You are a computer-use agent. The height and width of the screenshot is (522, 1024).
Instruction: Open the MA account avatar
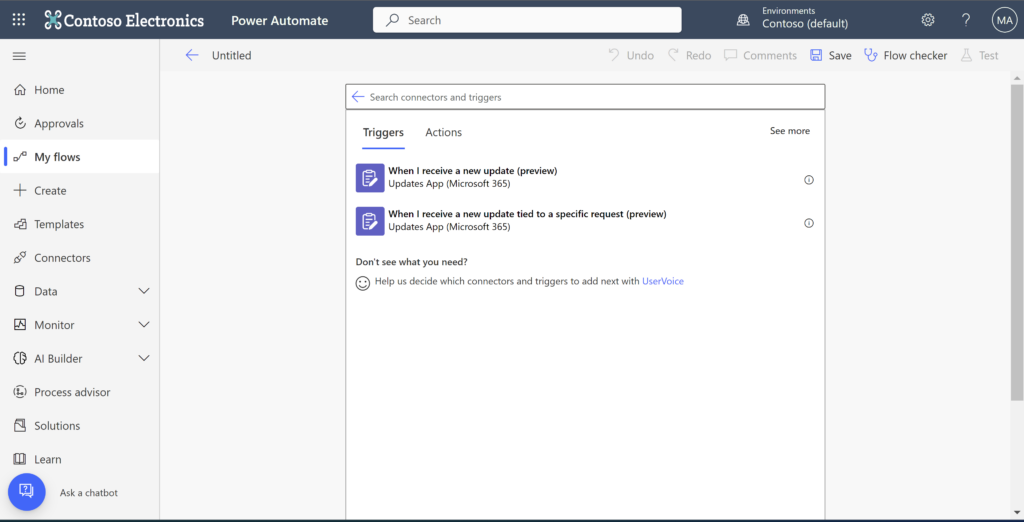1003,20
